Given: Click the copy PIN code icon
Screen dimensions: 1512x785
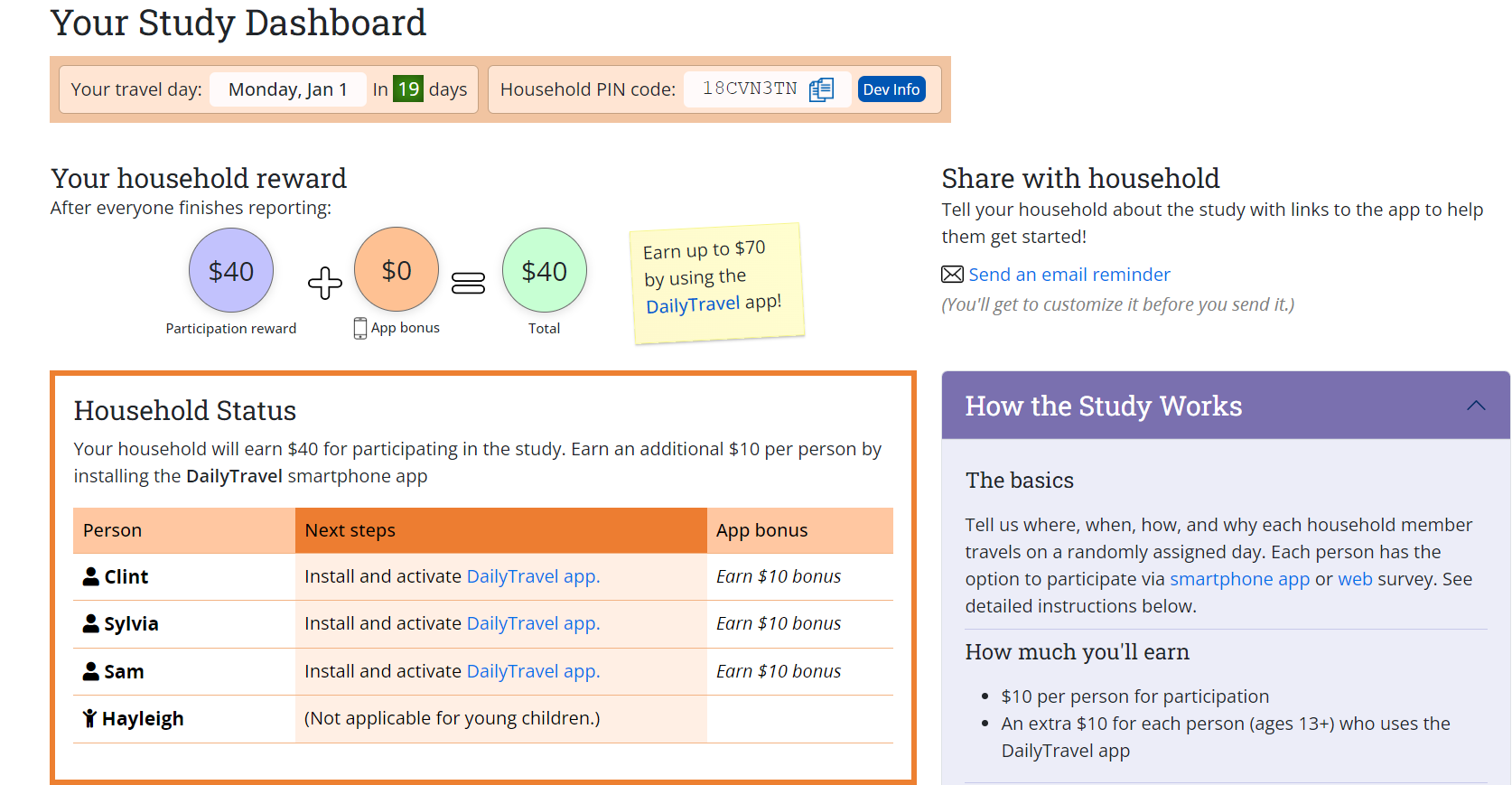Looking at the screenshot, I should coord(821,89).
